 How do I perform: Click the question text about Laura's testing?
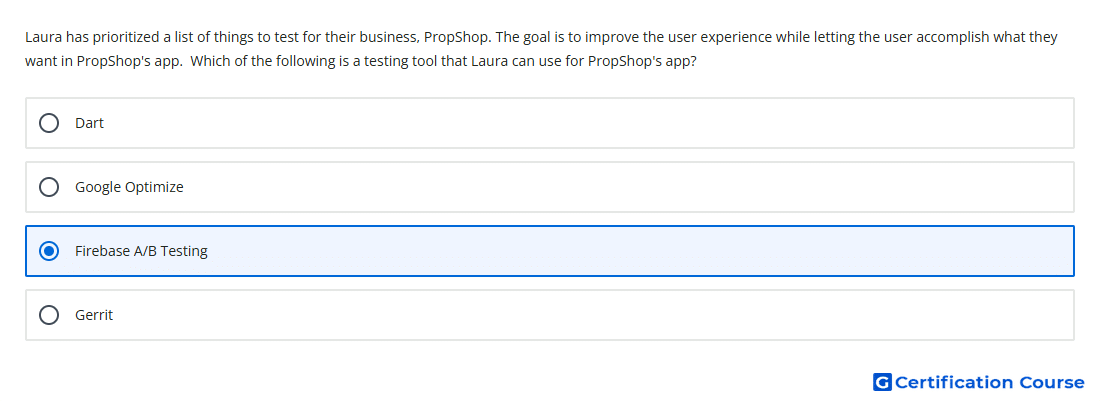click(x=541, y=48)
